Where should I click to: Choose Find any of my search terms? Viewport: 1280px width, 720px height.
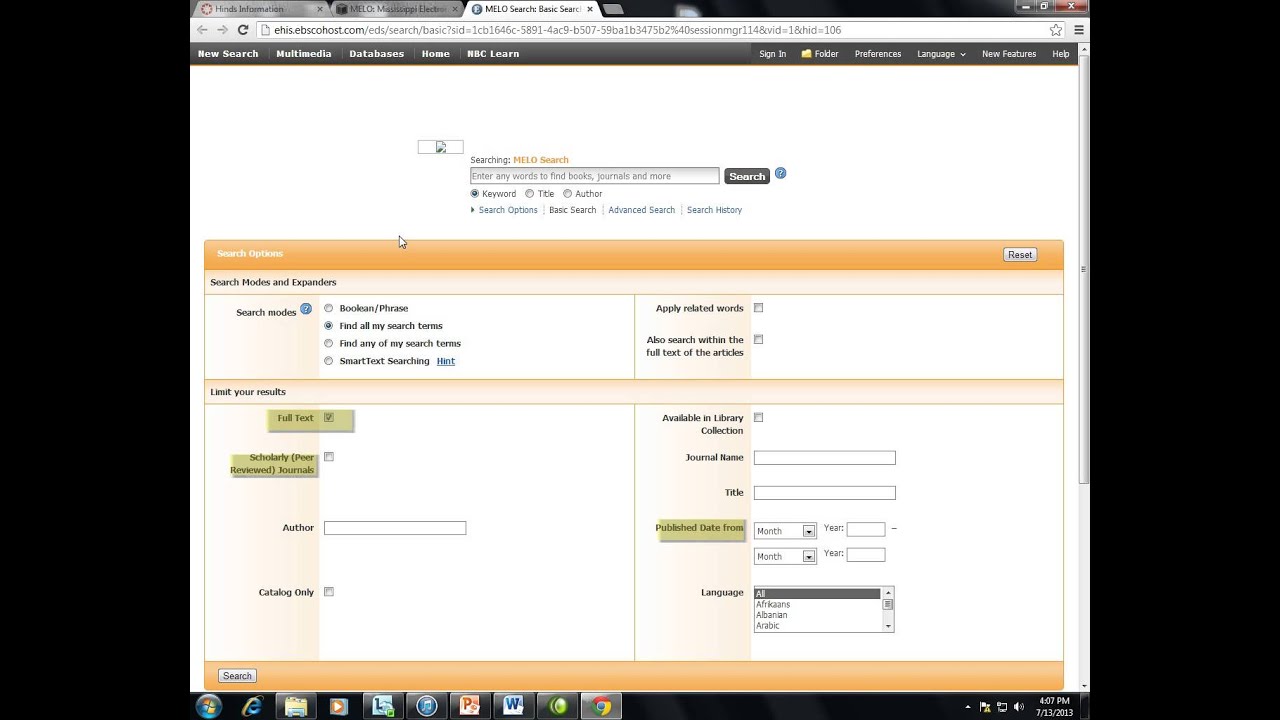pyautogui.click(x=328, y=343)
